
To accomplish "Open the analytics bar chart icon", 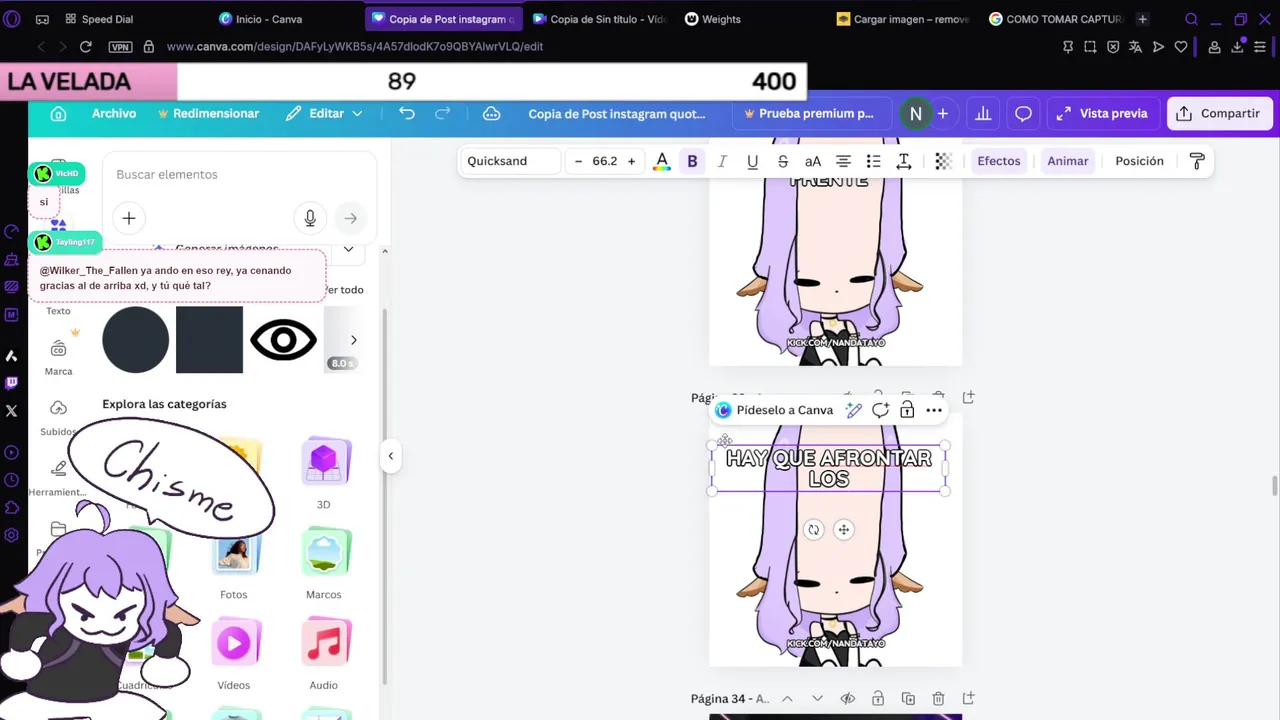I will (x=983, y=114).
